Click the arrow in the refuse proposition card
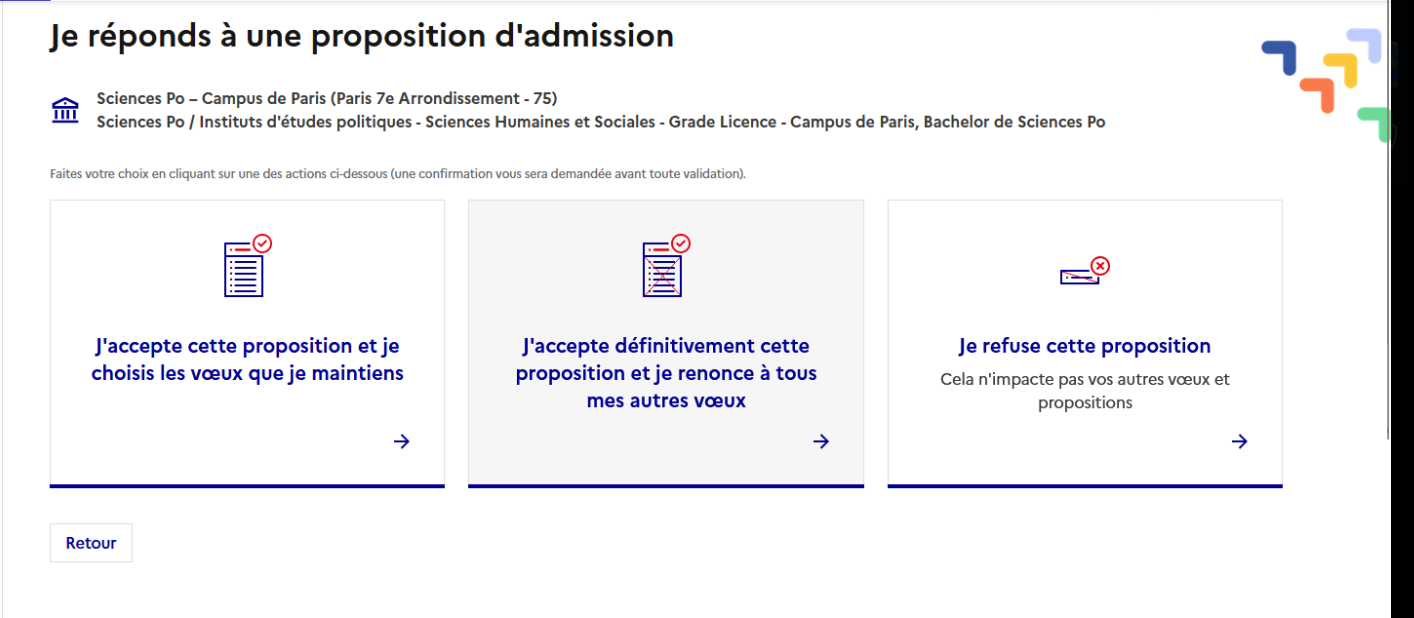This screenshot has height=618, width=1414. 1240,441
